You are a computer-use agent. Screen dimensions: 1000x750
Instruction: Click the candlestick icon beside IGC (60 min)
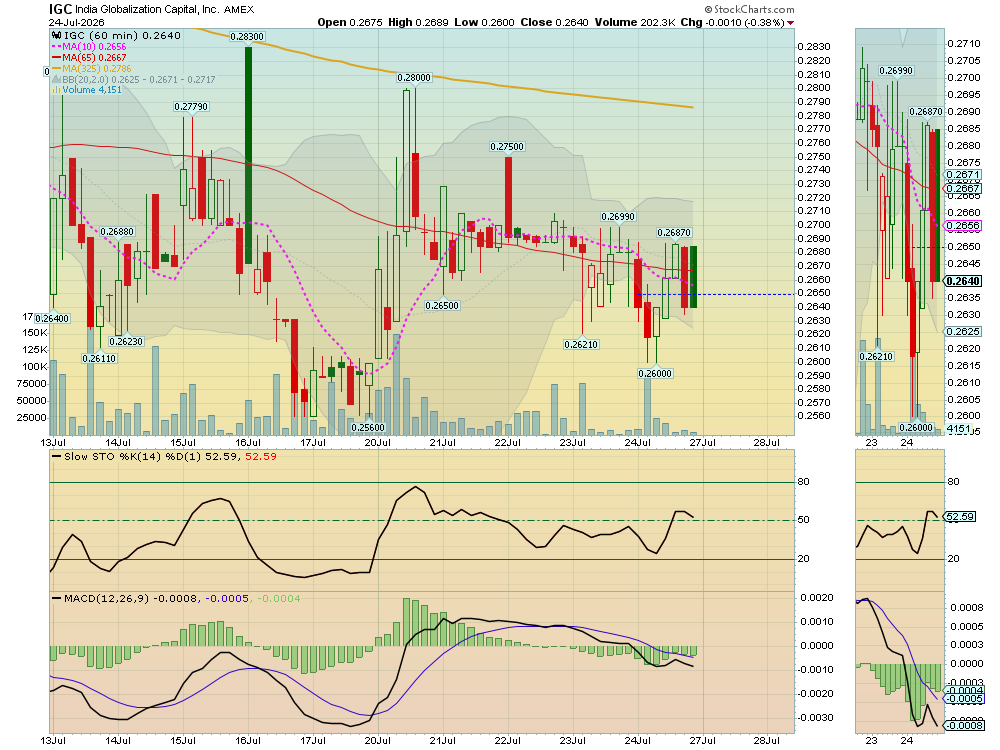(56, 36)
